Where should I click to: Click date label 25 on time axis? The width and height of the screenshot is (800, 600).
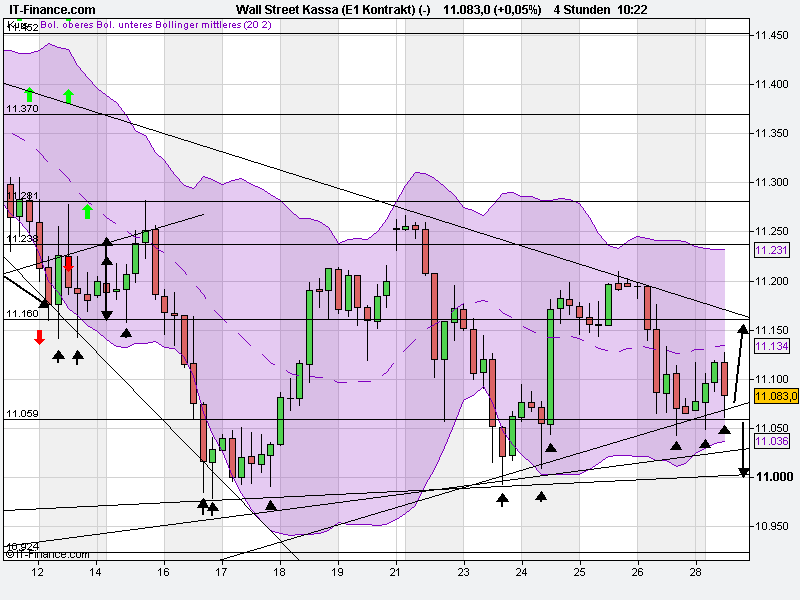tap(579, 572)
